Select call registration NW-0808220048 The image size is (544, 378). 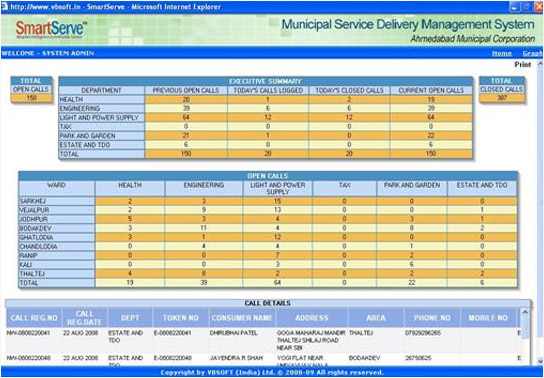28,358
